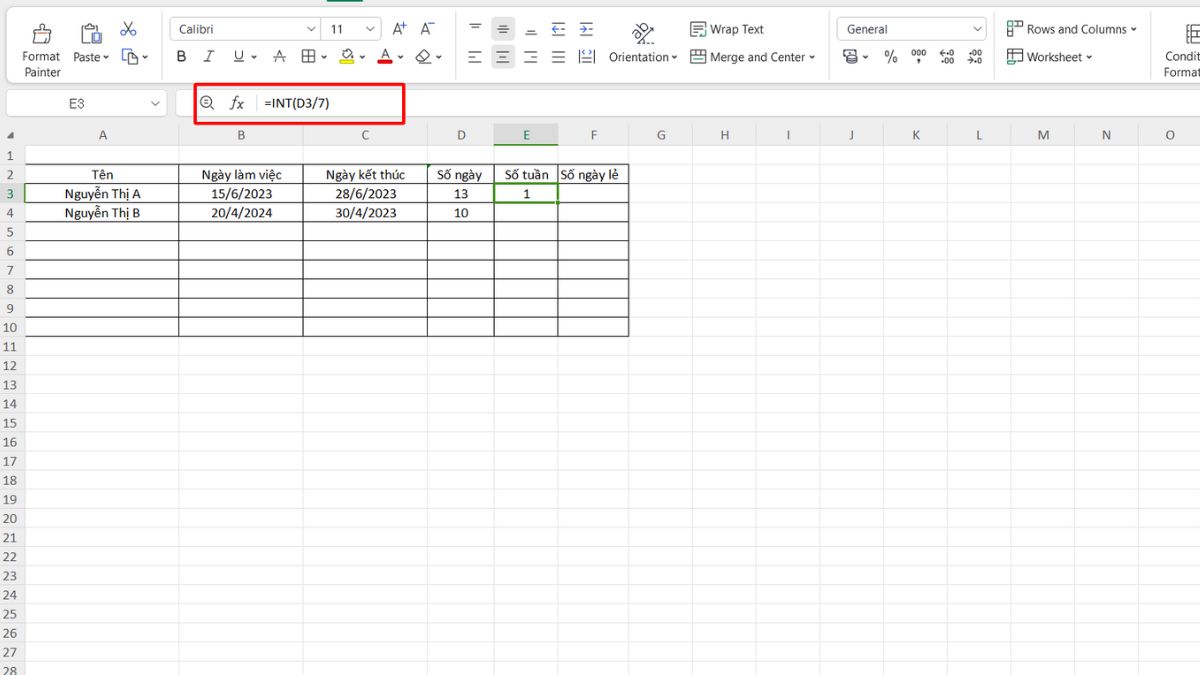
Task: Apply percent number format
Action: coord(890,57)
